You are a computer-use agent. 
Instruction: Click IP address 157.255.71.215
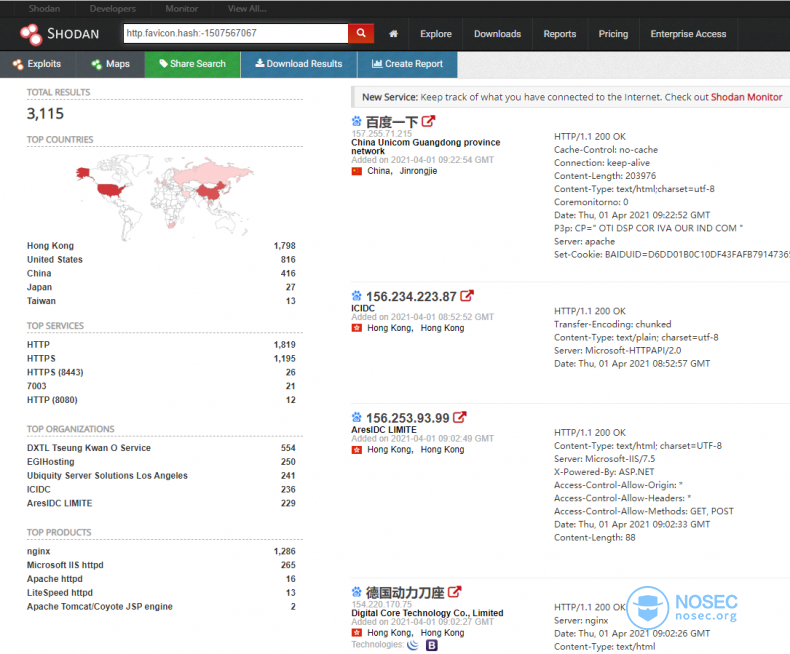[381, 134]
